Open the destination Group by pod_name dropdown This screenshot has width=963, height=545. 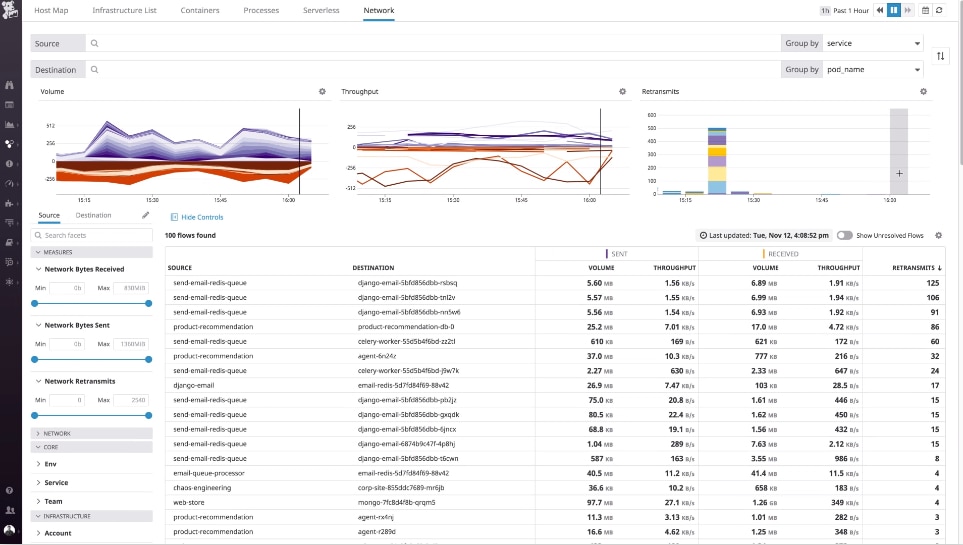coord(873,69)
